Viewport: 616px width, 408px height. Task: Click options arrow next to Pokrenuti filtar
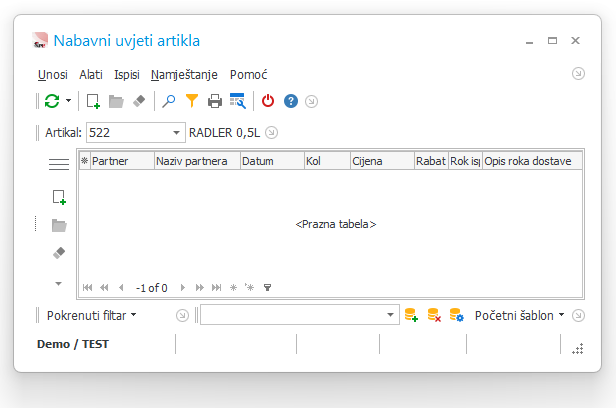[182, 315]
